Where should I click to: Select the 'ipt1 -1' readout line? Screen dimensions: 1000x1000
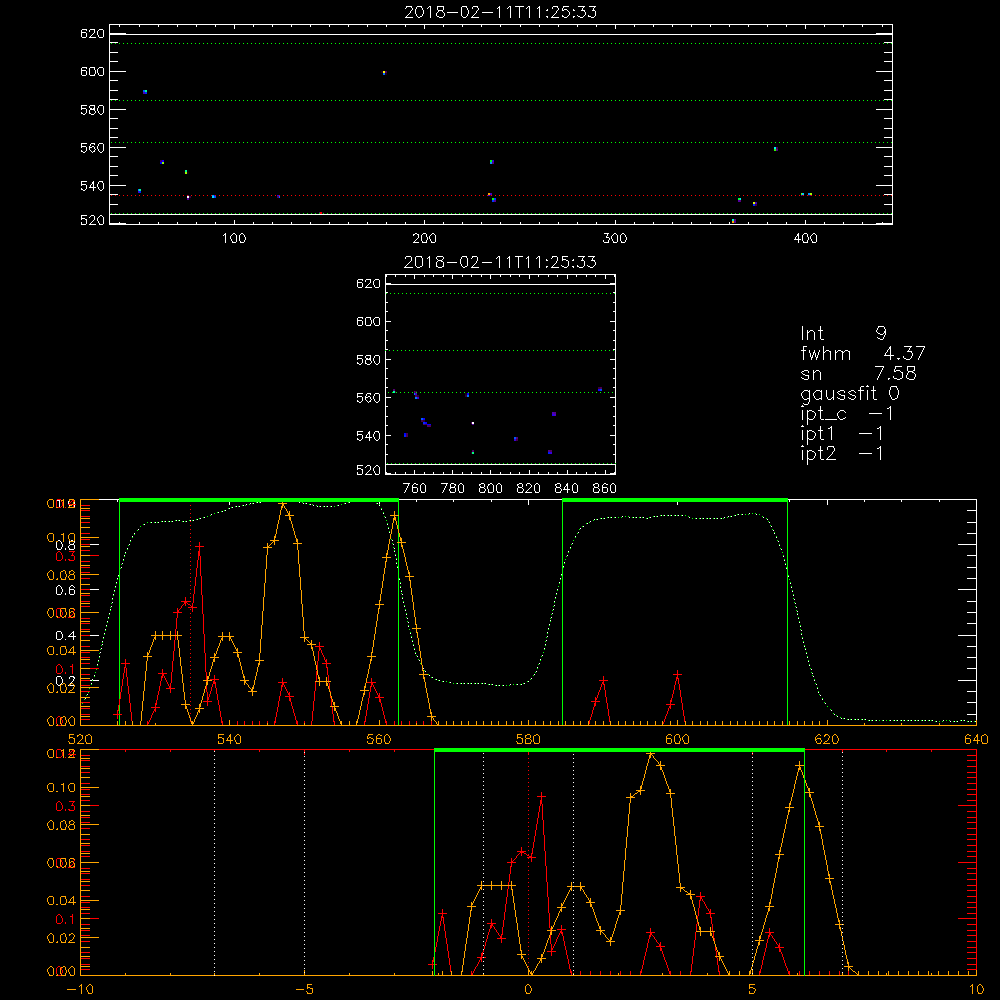[x=842, y=434]
